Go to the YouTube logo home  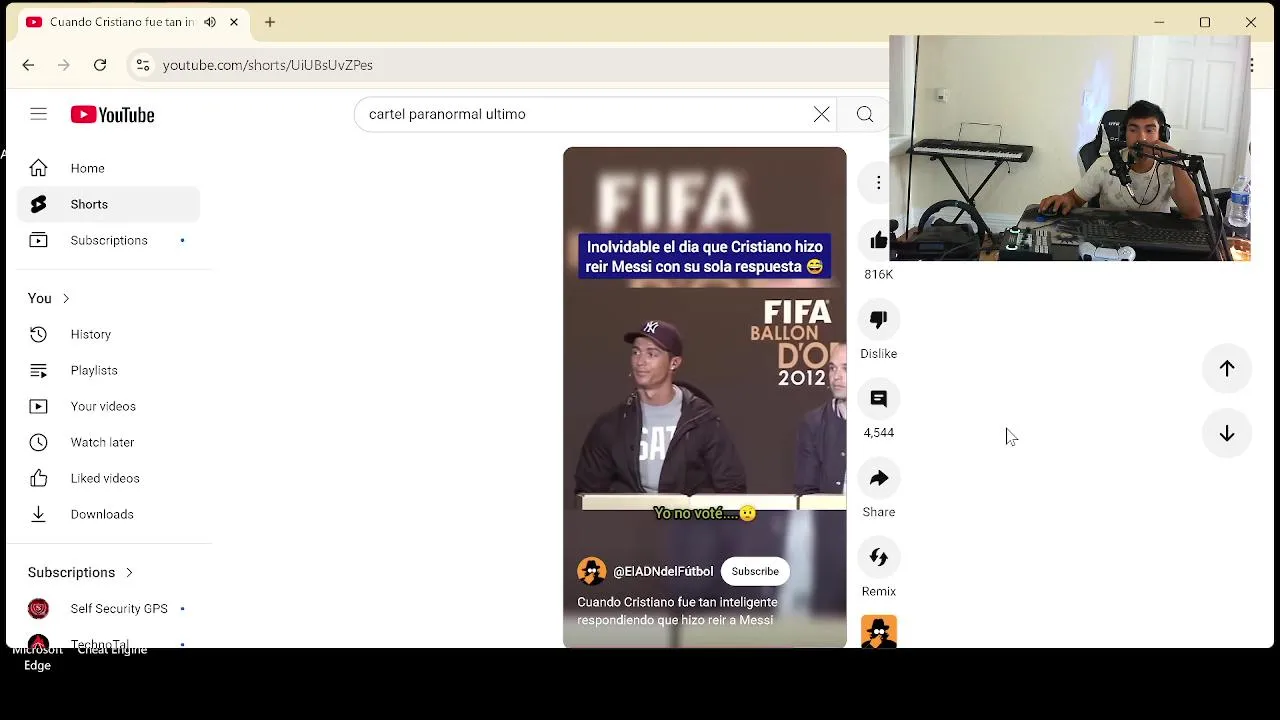click(112, 115)
